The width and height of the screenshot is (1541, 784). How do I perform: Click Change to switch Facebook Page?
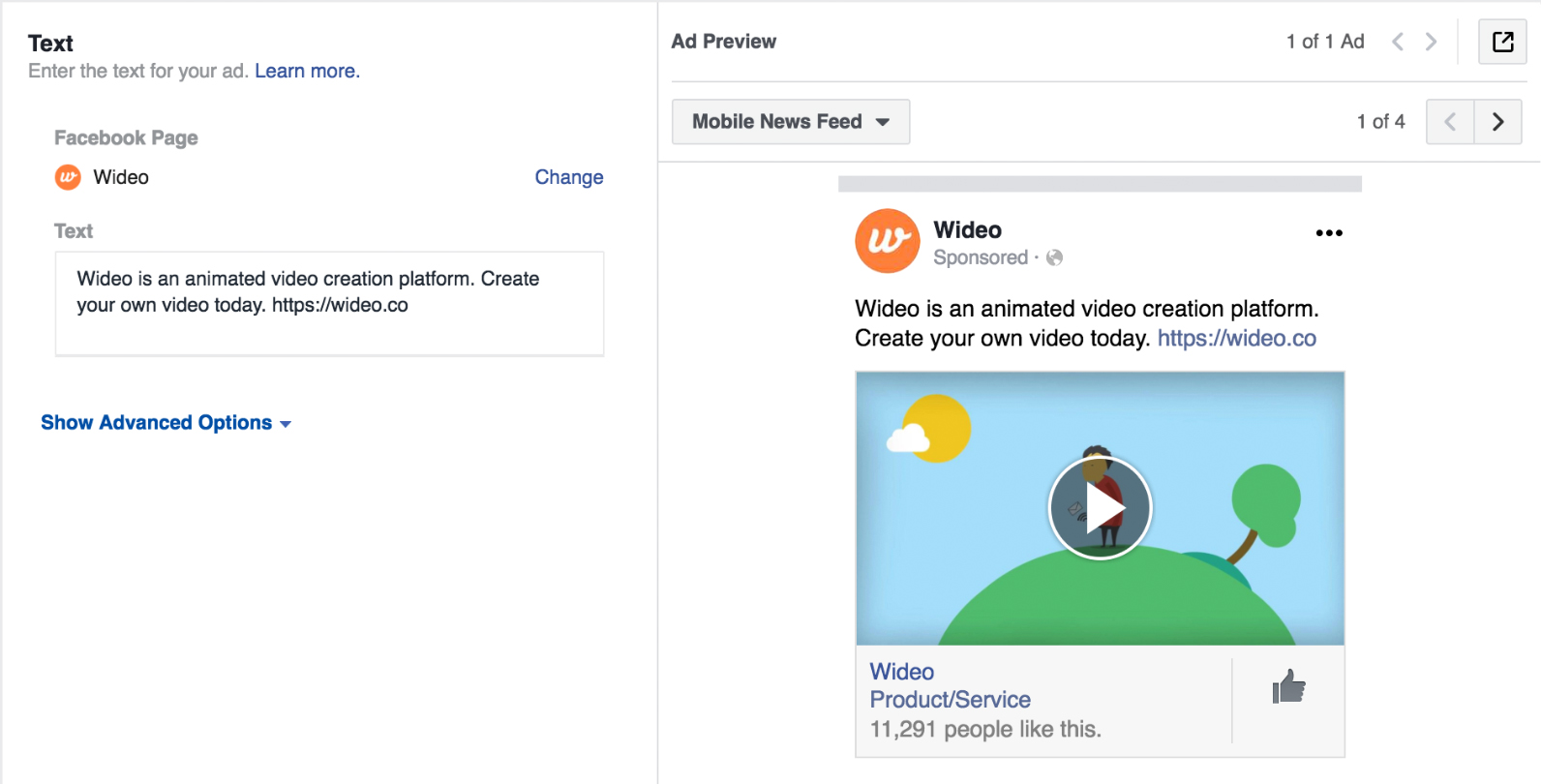coord(569,177)
